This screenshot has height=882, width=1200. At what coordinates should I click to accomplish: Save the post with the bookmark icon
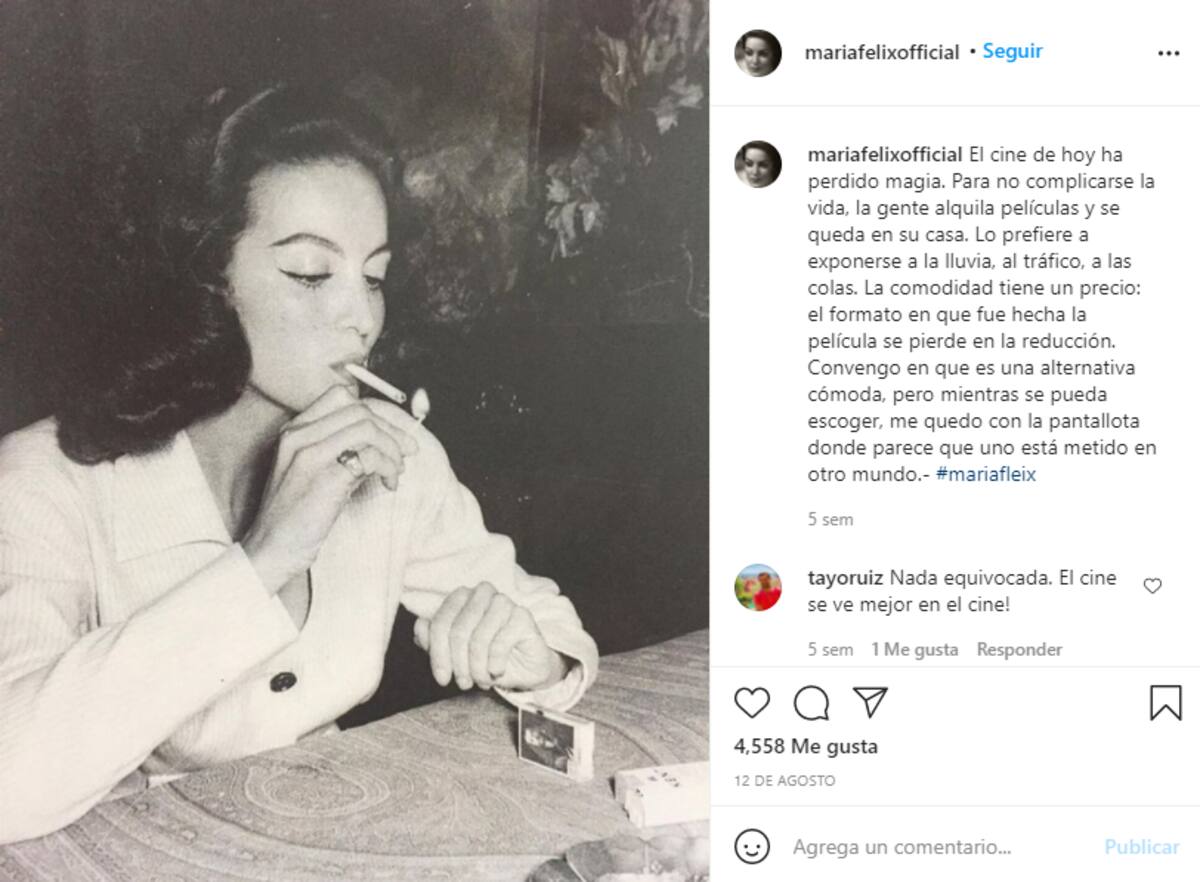pos(1166,703)
